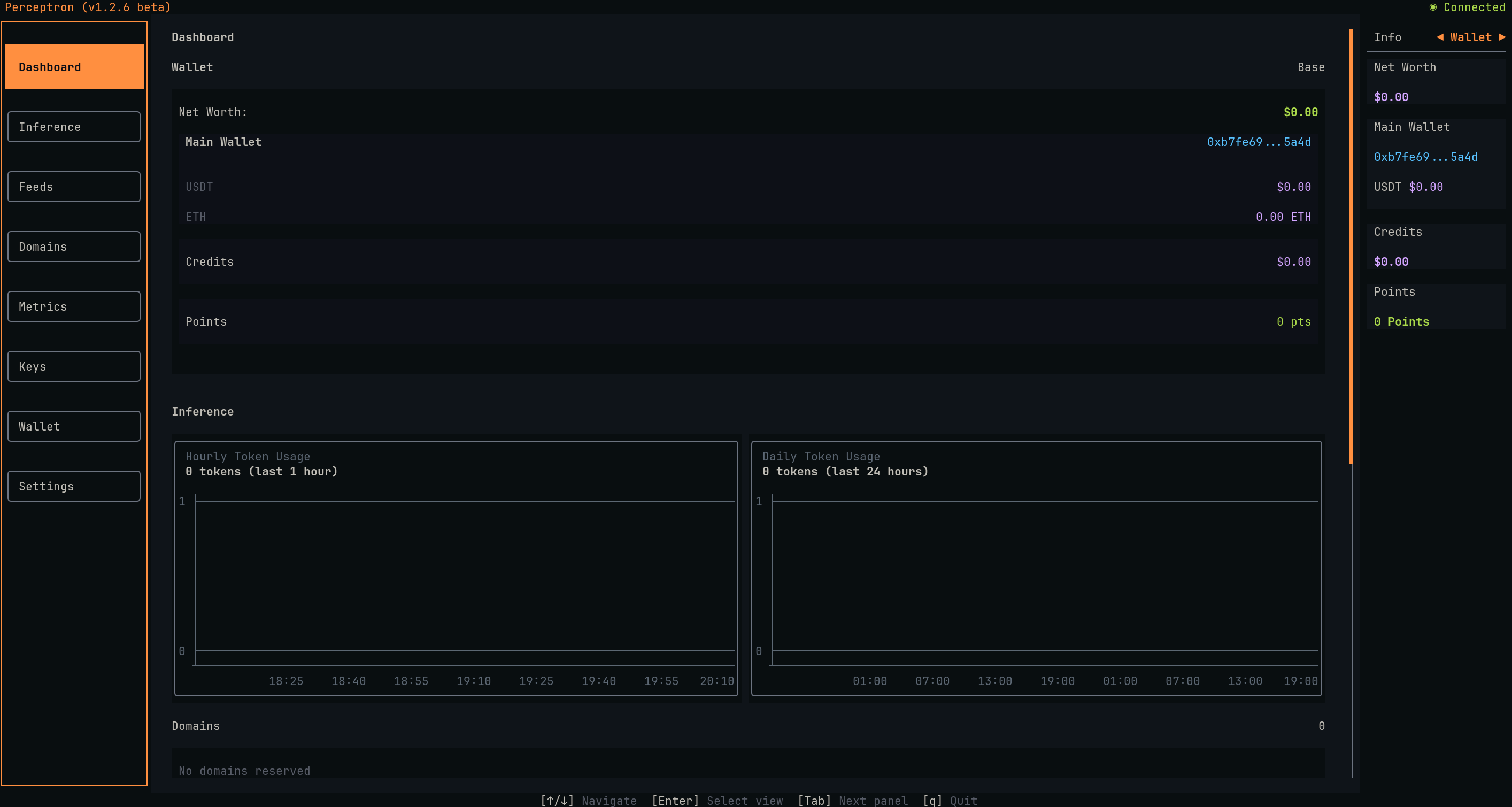Click the [Tab] Next panel hint
The height and width of the screenshot is (807, 1512).
tap(852, 801)
